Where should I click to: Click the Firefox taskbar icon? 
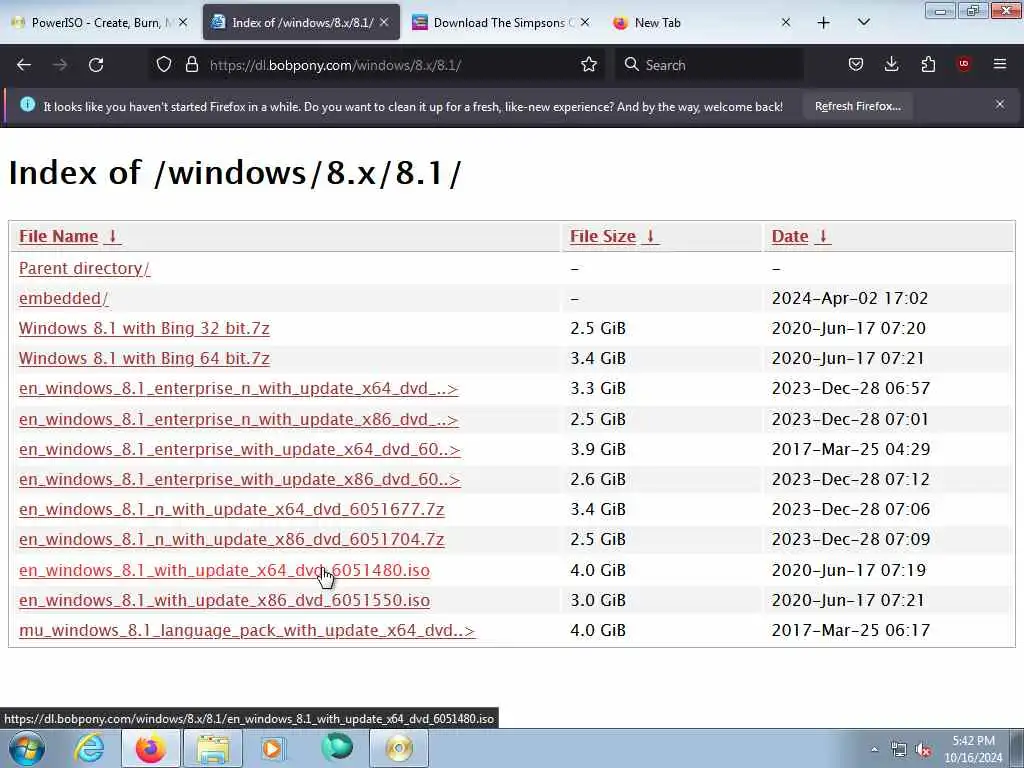[150, 748]
